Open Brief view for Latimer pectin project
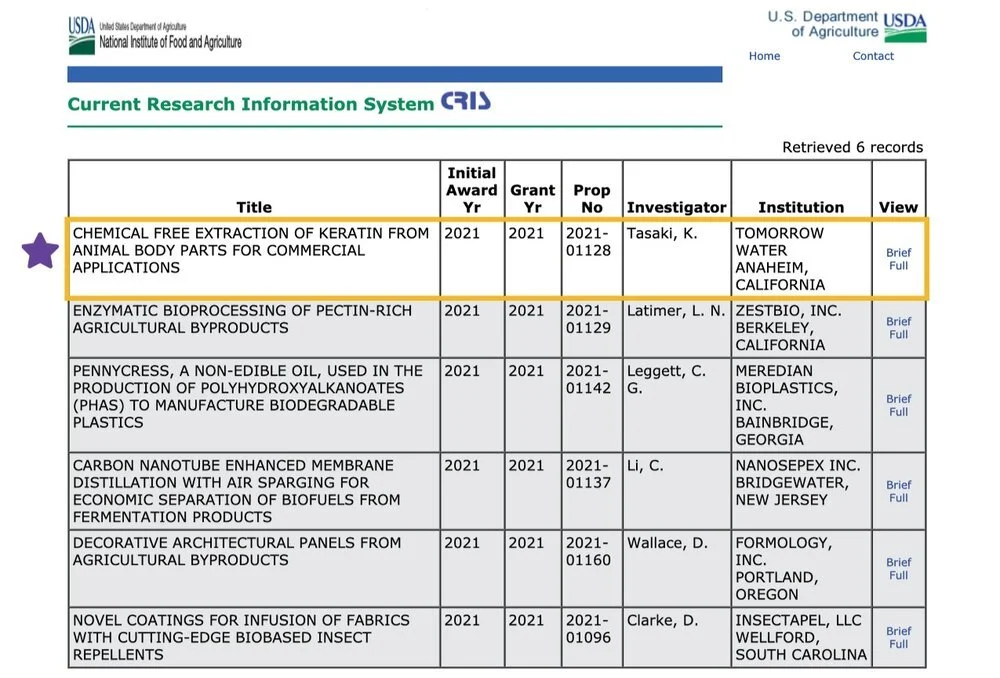 [x=899, y=321]
